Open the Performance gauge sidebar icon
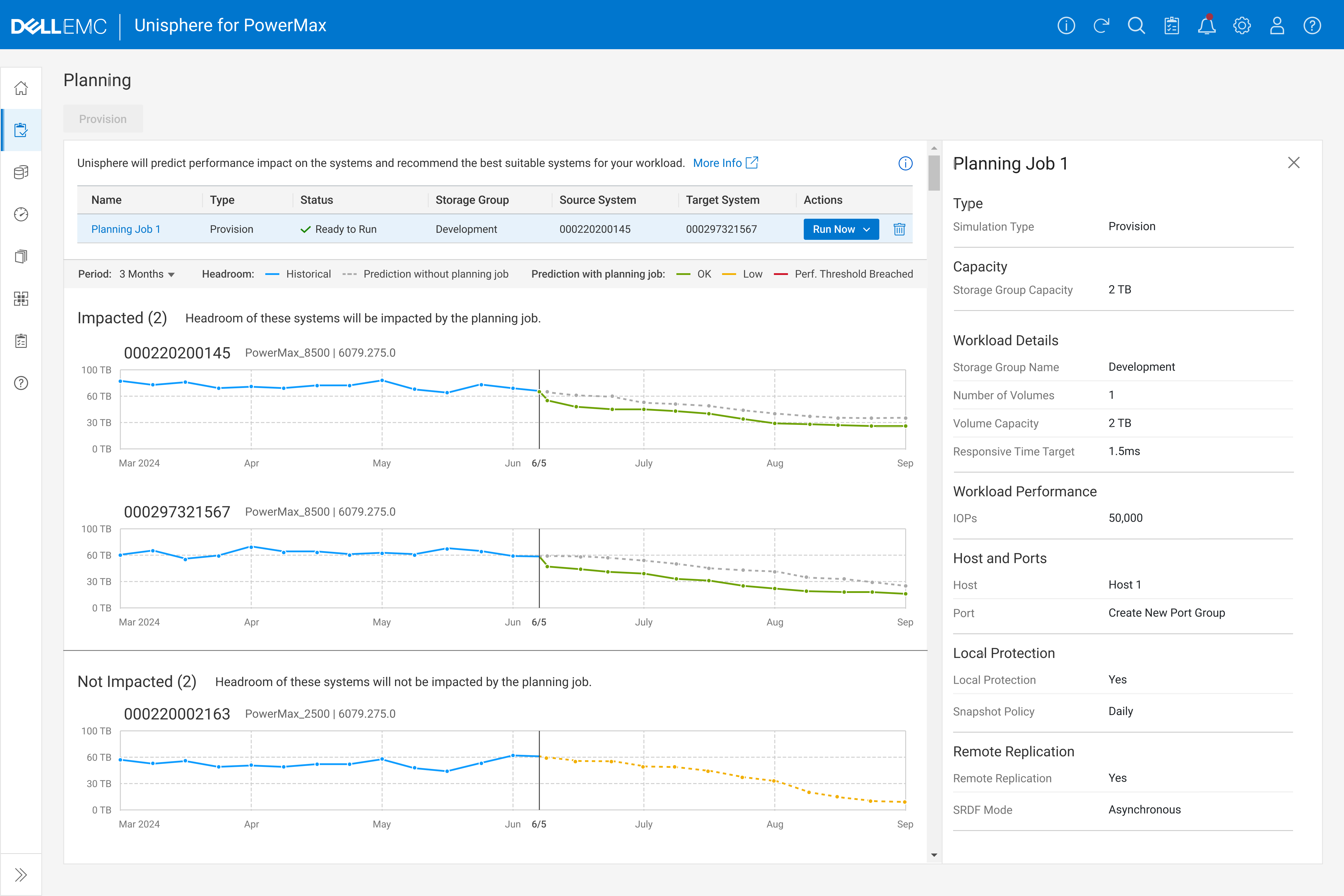The height and width of the screenshot is (896, 1344). click(x=21, y=214)
